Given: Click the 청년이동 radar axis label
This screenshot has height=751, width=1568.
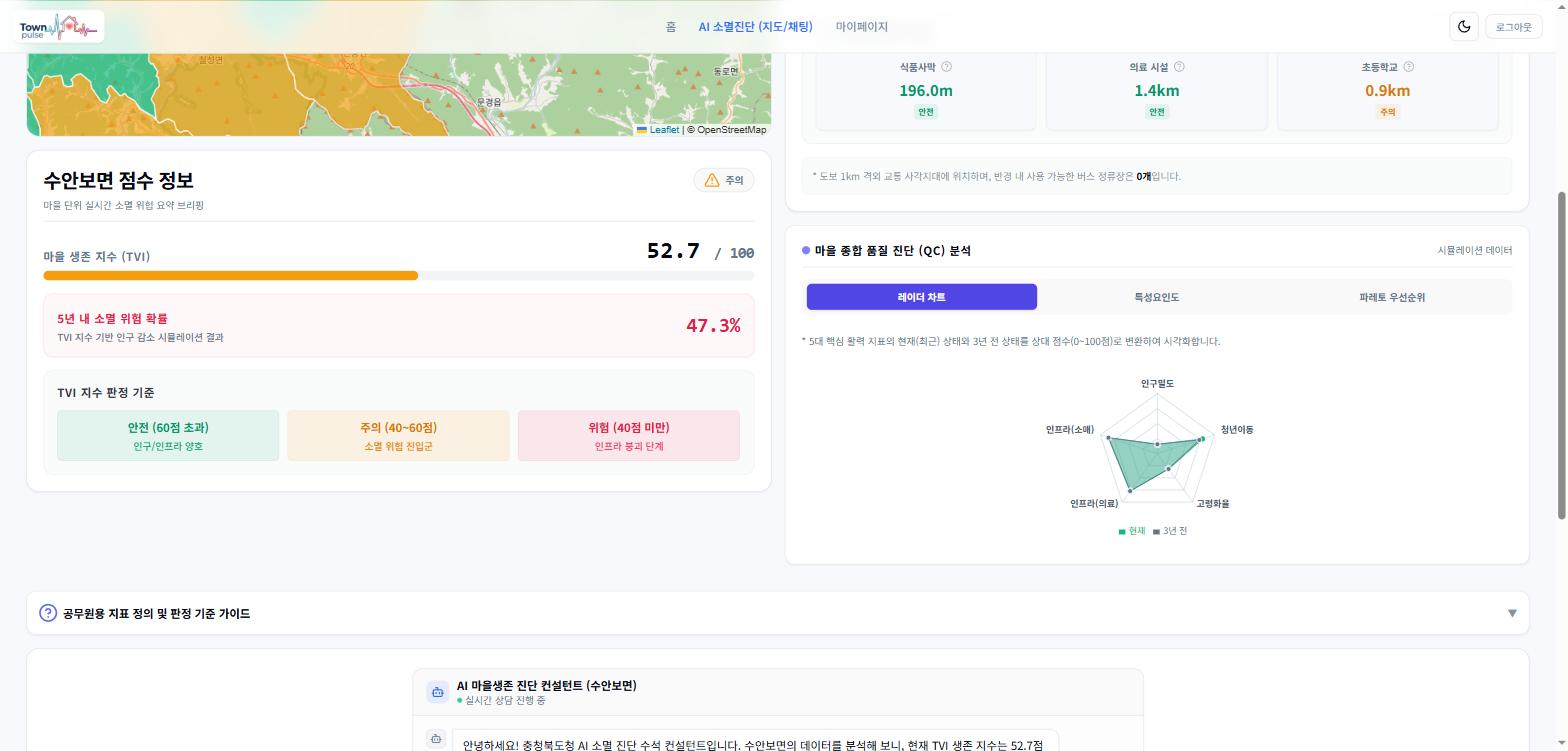Looking at the screenshot, I should click(x=1237, y=430).
